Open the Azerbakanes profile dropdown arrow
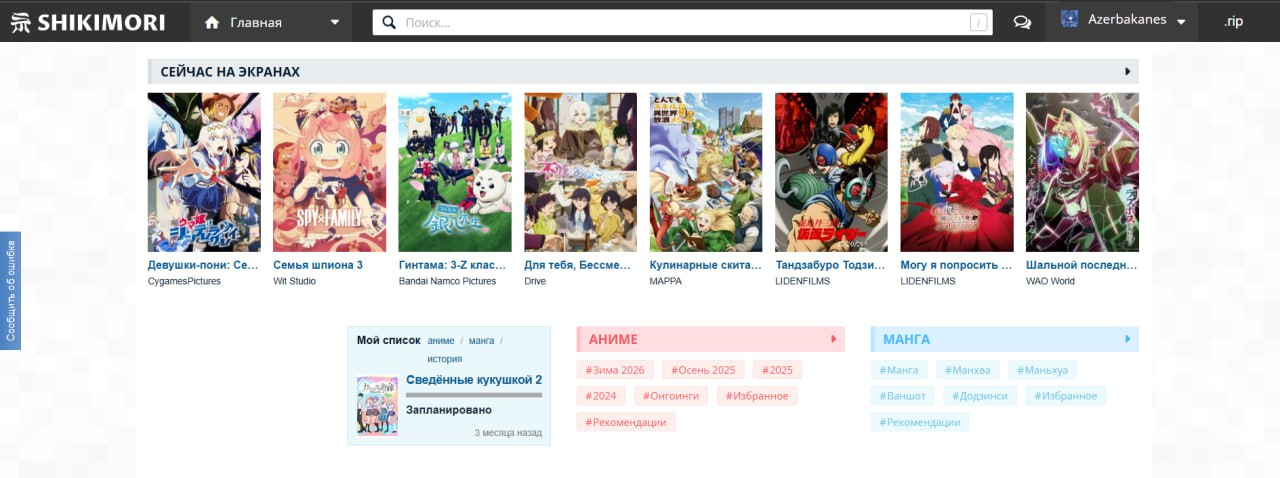Image resolution: width=1280 pixels, height=478 pixels. pos(1181,22)
